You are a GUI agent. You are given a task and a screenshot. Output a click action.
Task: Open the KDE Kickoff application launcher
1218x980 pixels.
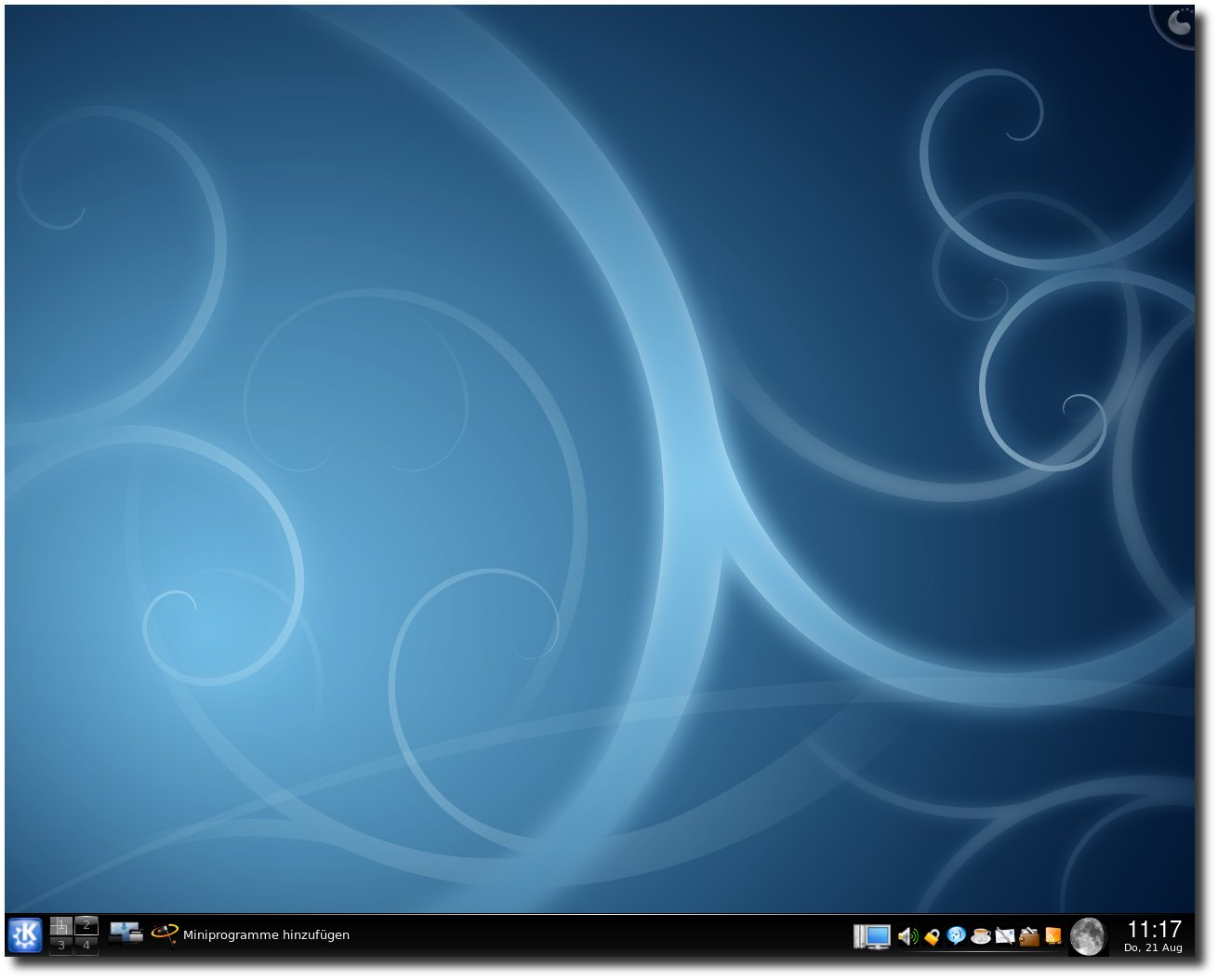click(25, 935)
